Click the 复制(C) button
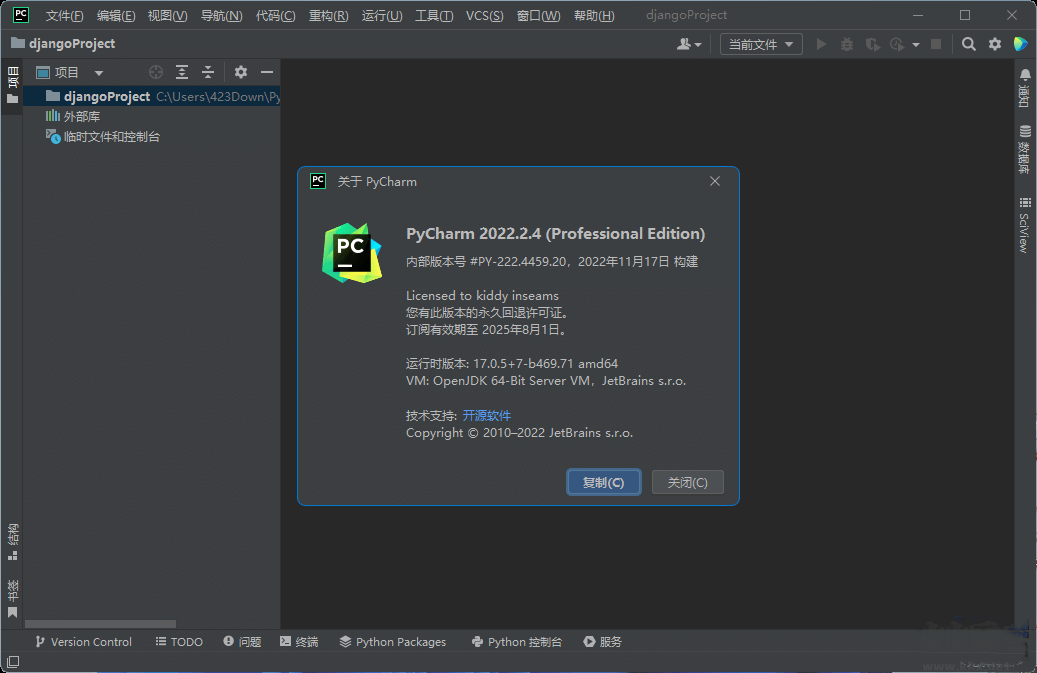The image size is (1037, 673). tap(603, 481)
